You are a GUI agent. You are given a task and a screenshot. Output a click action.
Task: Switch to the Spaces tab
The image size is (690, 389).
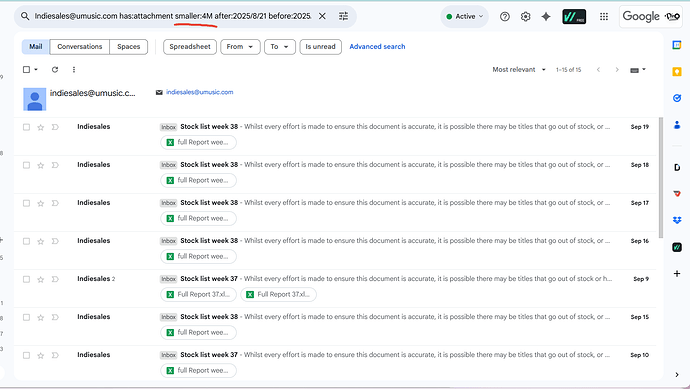[128, 47]
